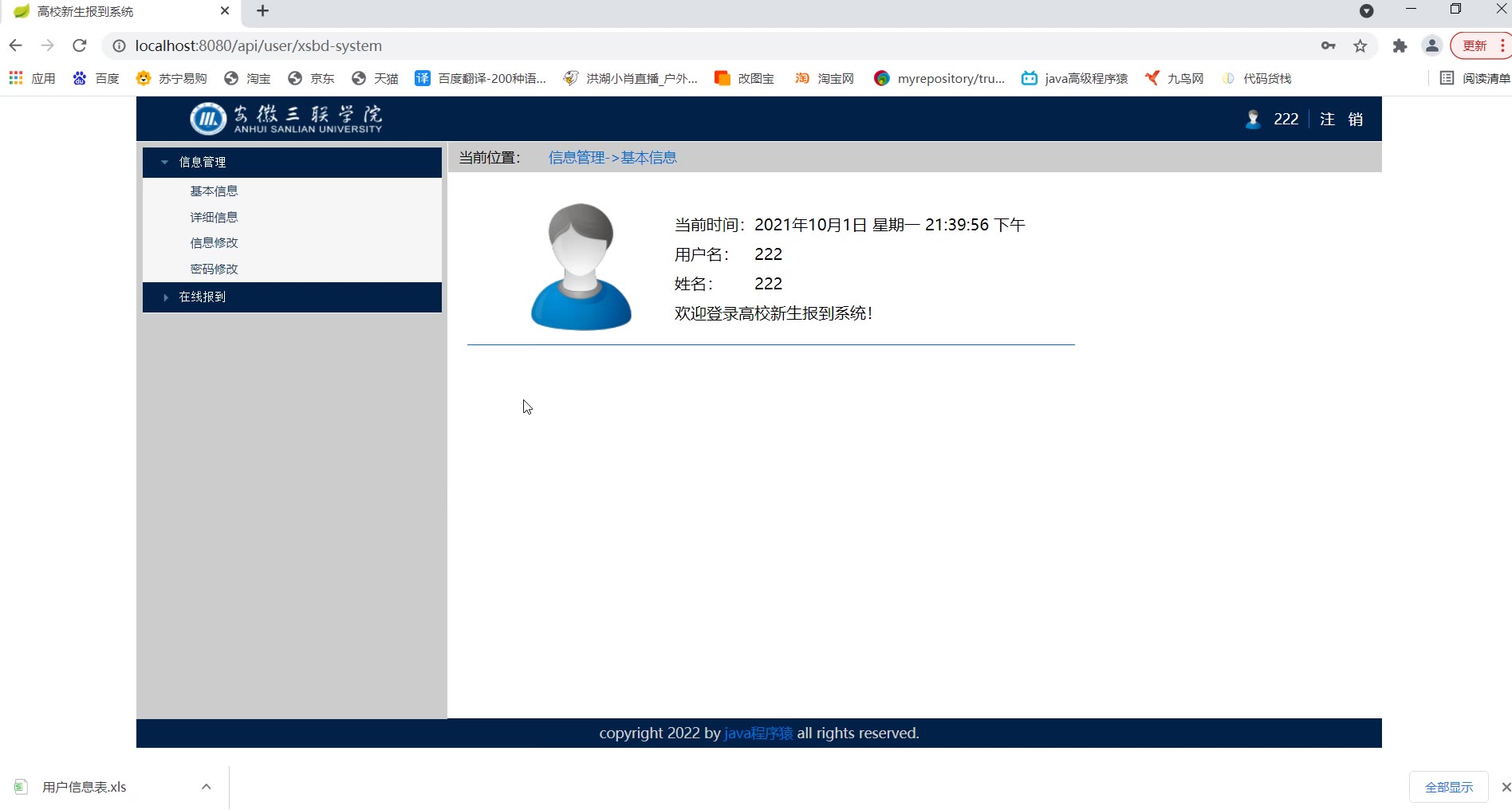The image size is (1512, 810).
Task: Open 应用 apps bookmark
Action: pyautogui.click(x=32, y=78)
